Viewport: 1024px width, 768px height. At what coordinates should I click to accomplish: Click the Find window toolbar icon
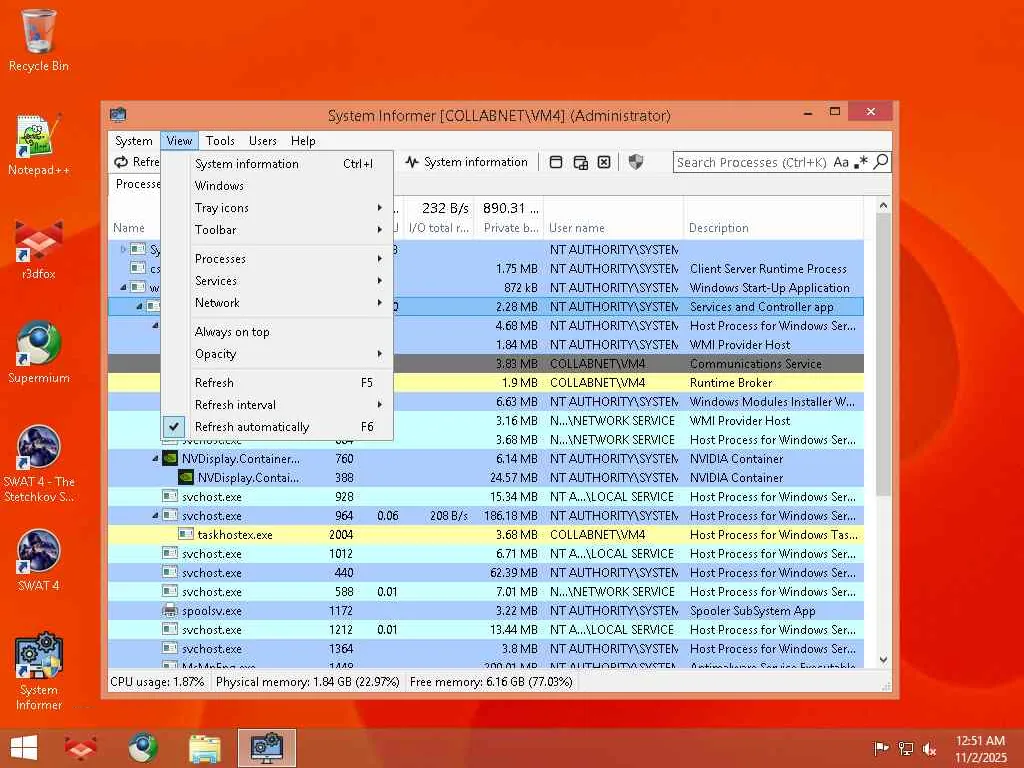pos(556,162)
